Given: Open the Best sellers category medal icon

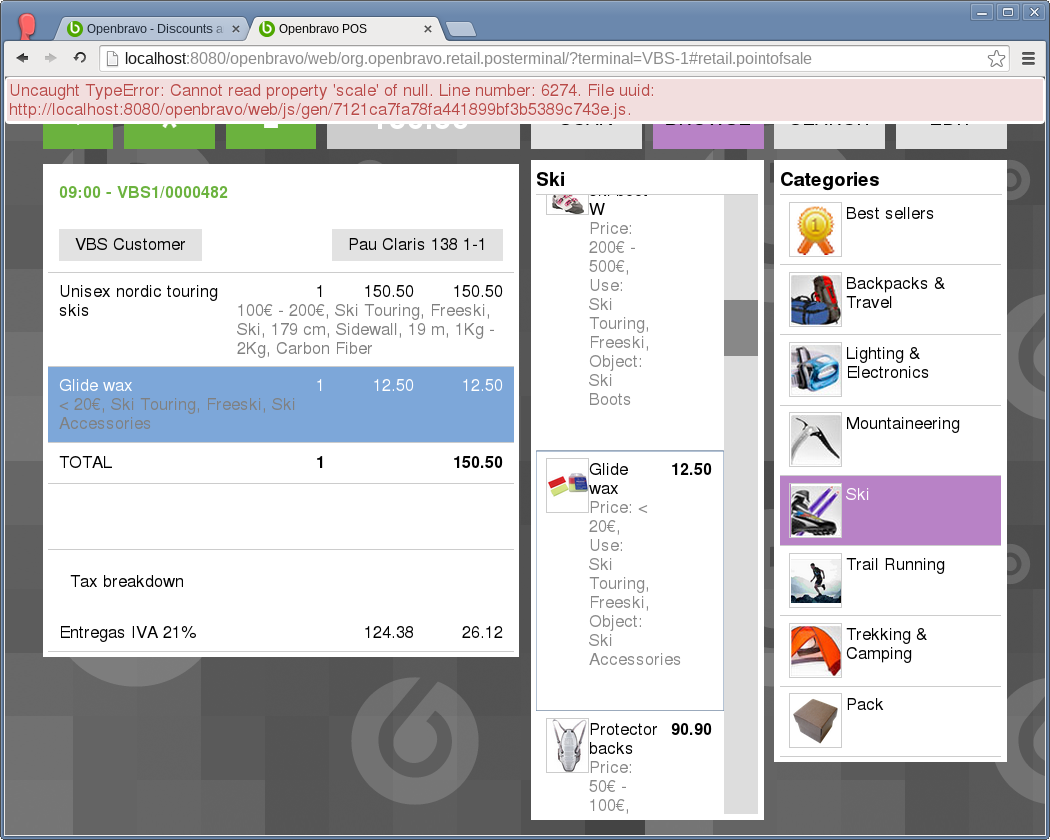Looking at the screenshot, I should point(815,229).
